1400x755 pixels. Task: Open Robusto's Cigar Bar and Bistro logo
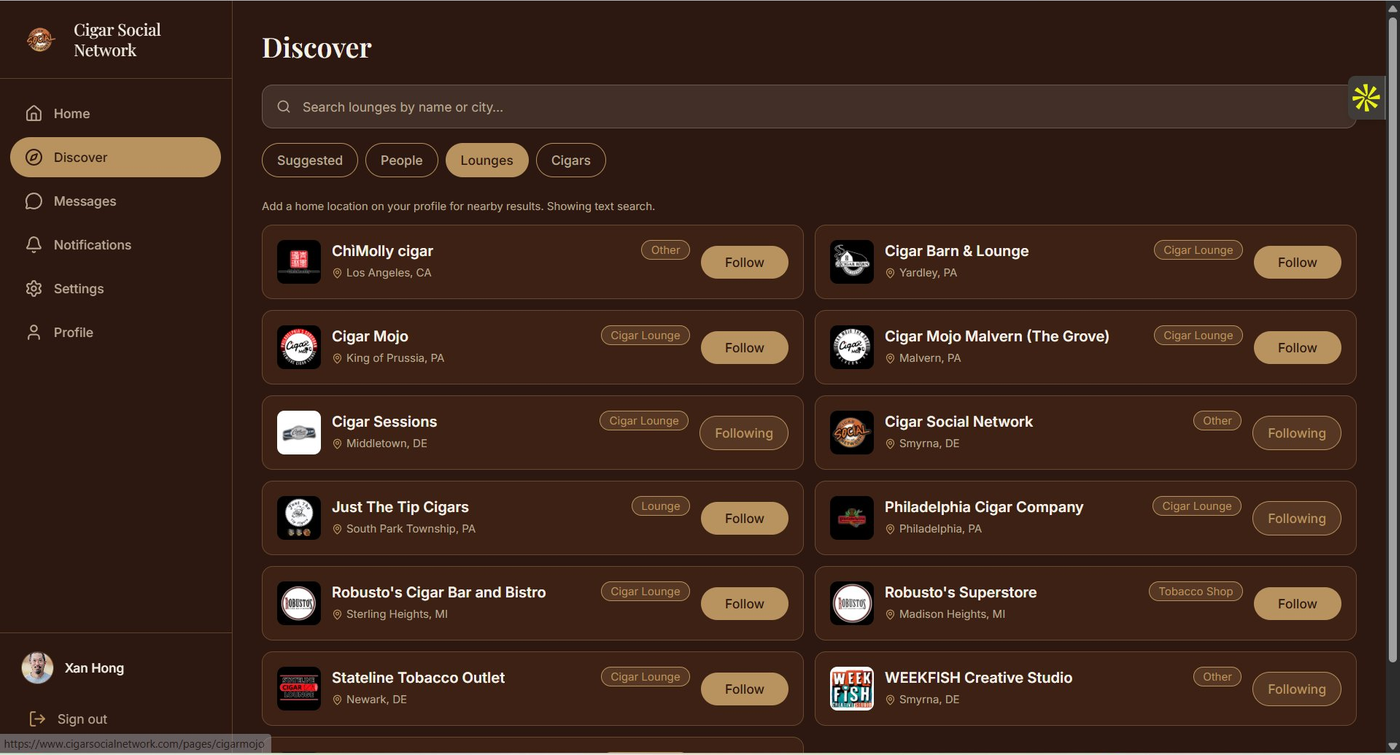(299, 603)
